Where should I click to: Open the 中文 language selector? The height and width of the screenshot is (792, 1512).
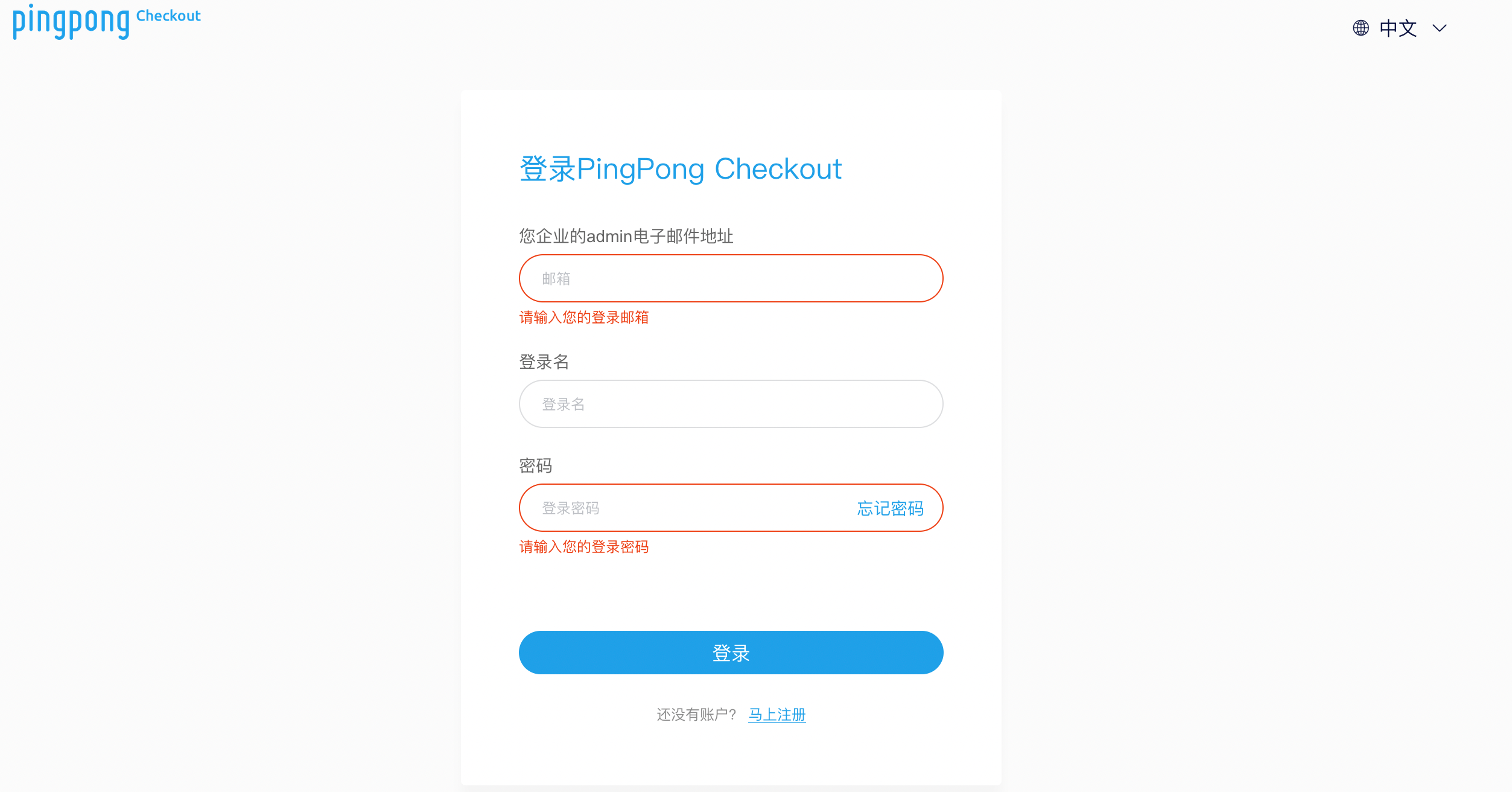pos(1398,28)
